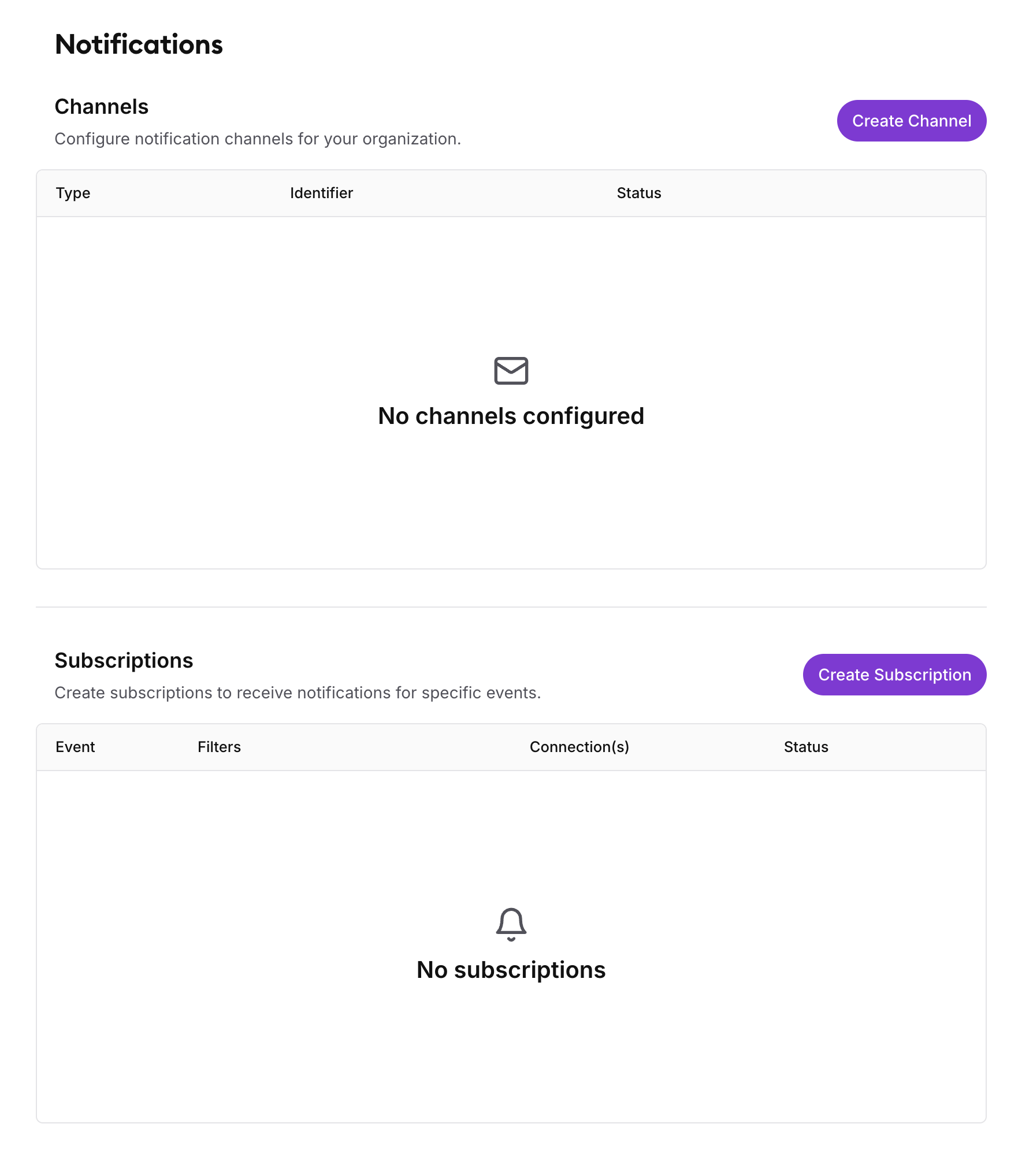Click the Channels section heading
The height and width of the screenshot is (1176, 1033).
(x=102, y=107)
